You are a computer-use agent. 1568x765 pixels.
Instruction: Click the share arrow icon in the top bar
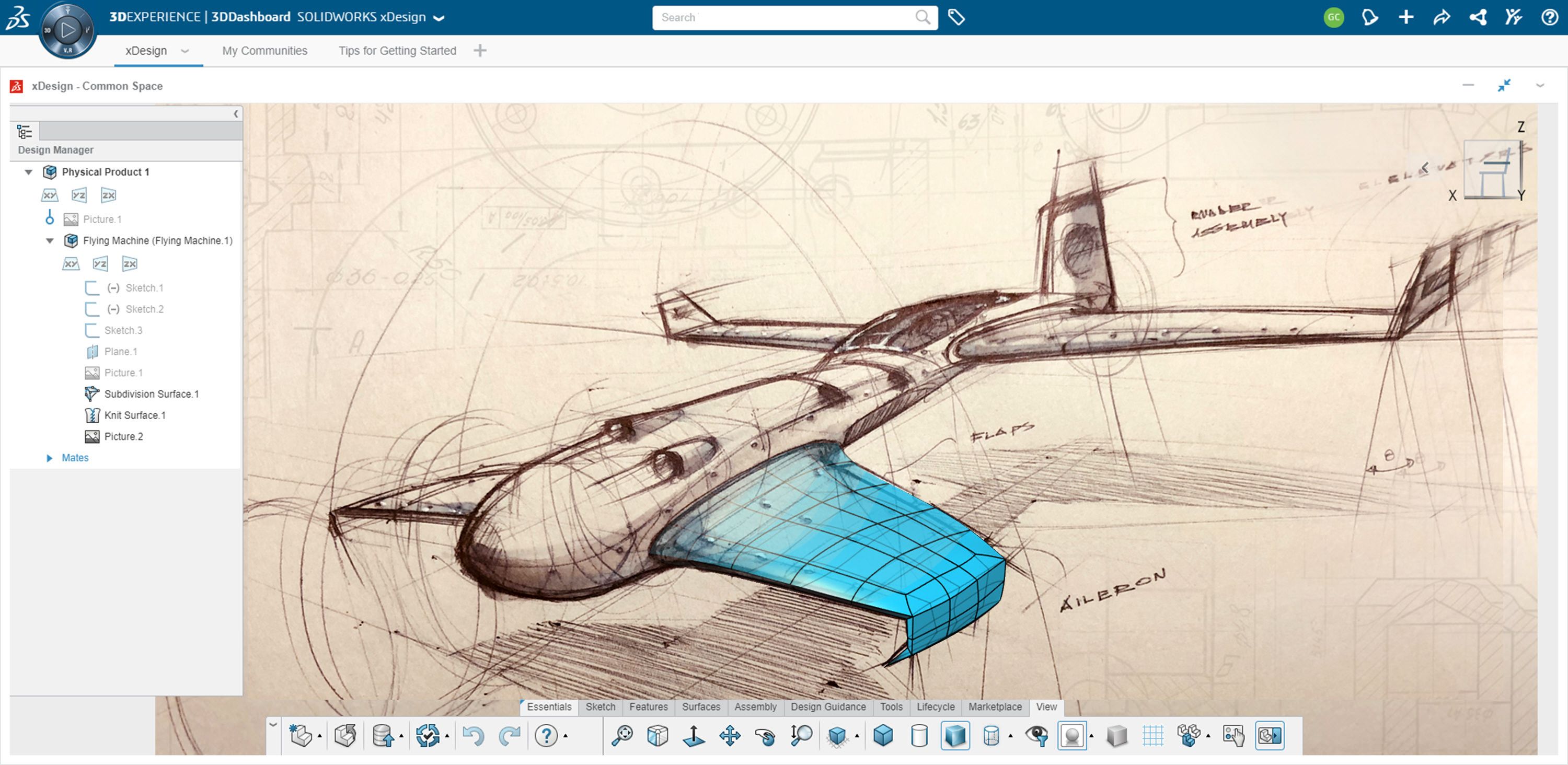1442,17
